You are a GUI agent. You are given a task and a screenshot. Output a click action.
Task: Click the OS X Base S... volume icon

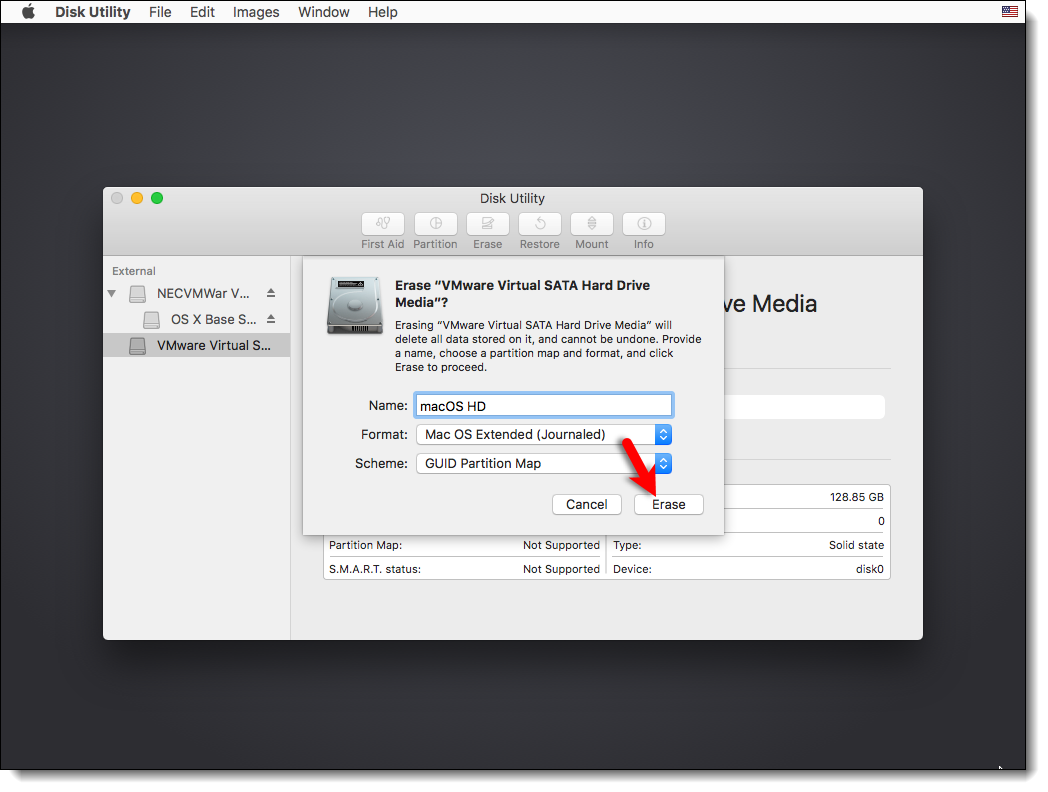pyautogui.click(x=152, y=319)
